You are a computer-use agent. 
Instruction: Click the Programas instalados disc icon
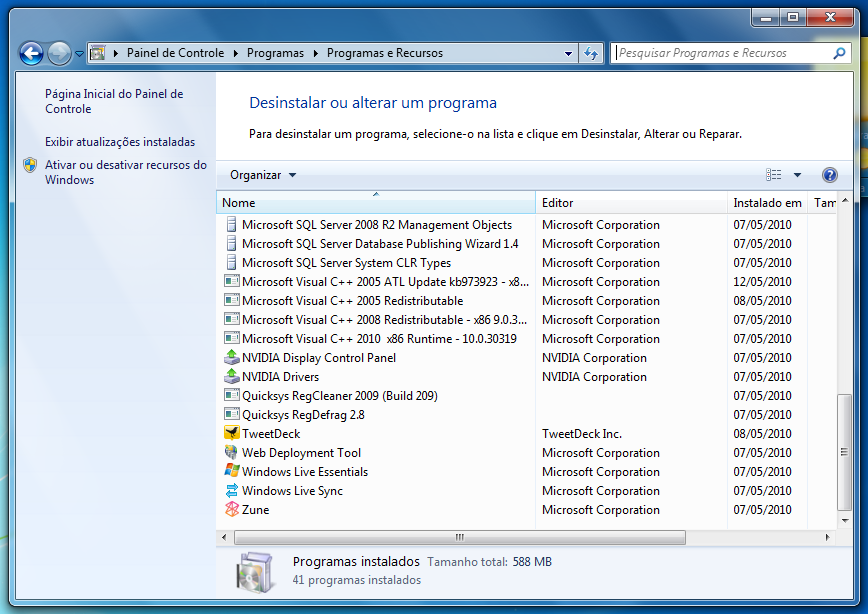[255, 572]
